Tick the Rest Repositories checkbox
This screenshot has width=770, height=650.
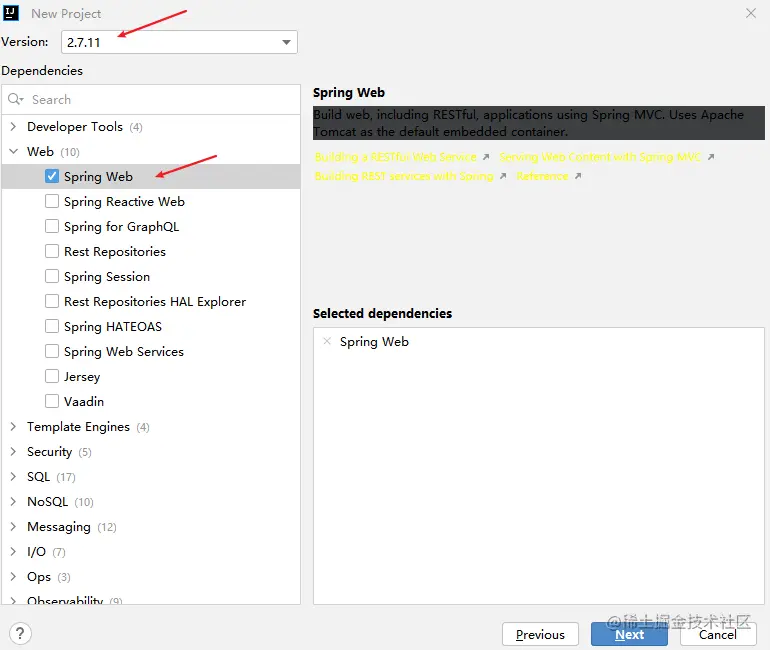52,251
